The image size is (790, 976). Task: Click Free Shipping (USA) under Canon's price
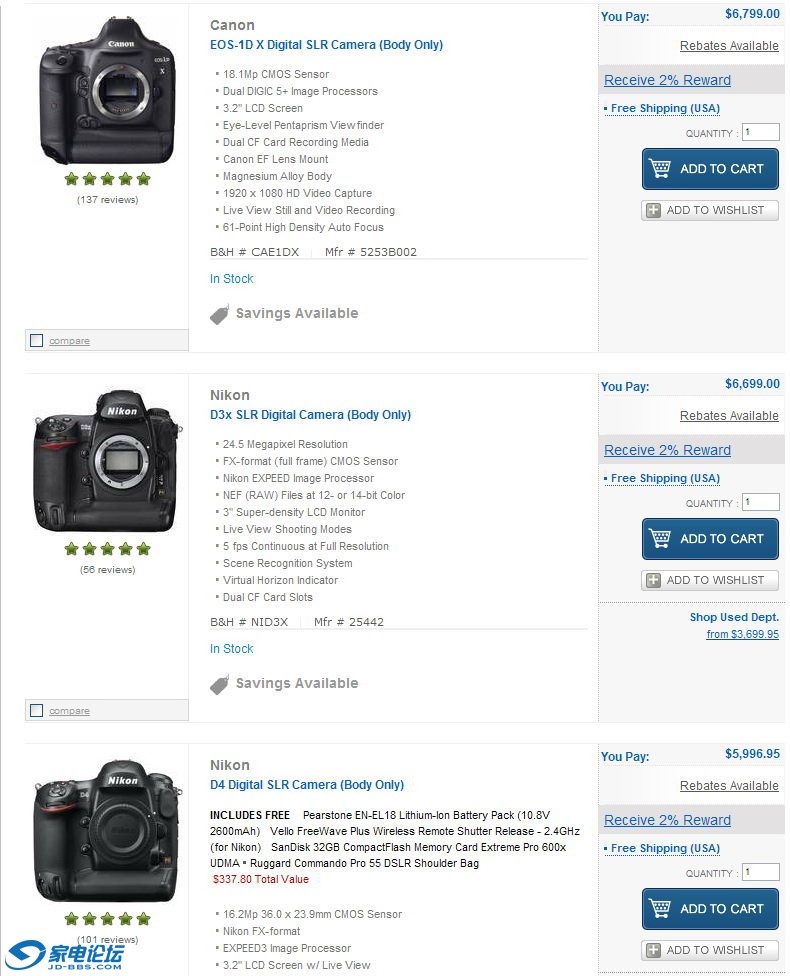[665, 108]
